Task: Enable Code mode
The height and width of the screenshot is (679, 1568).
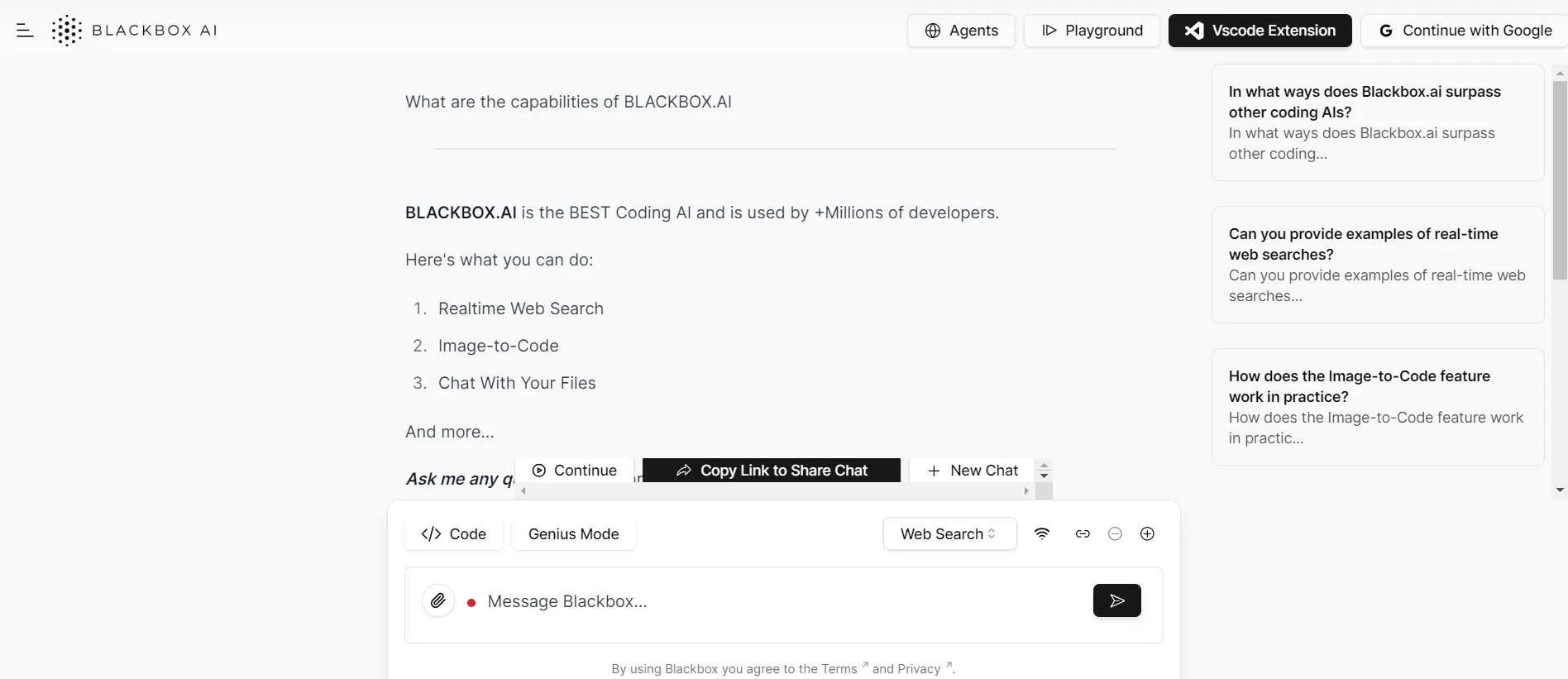Action: tap(453, 533)
